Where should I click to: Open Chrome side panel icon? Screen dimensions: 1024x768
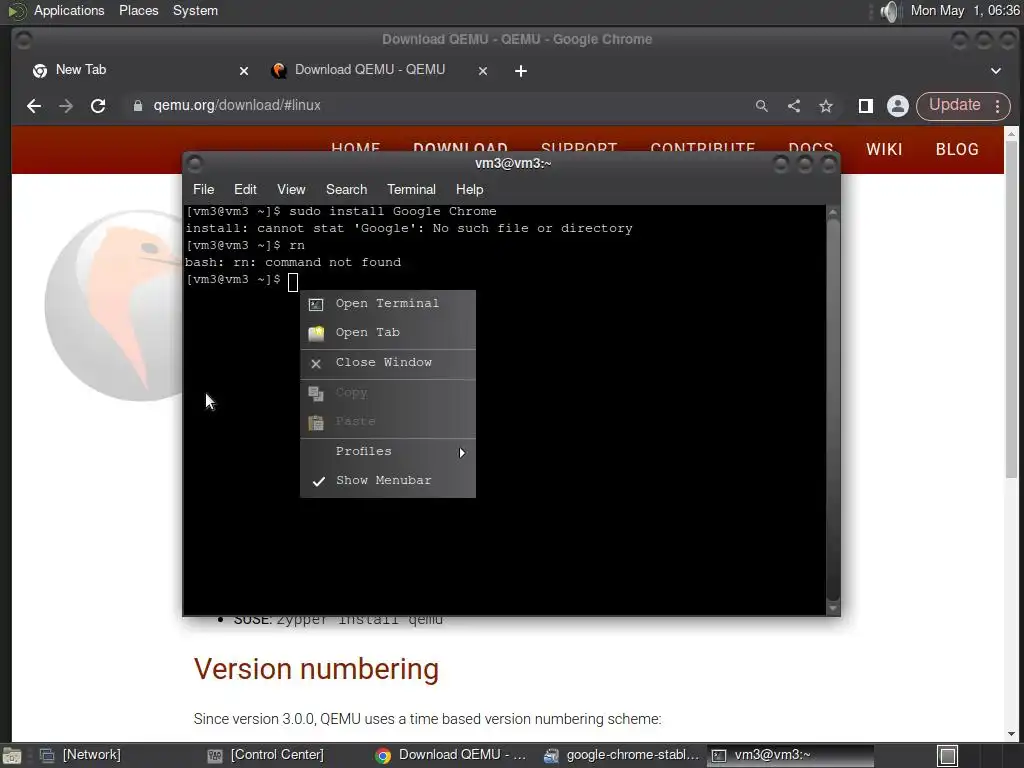[x=866, y=106]
